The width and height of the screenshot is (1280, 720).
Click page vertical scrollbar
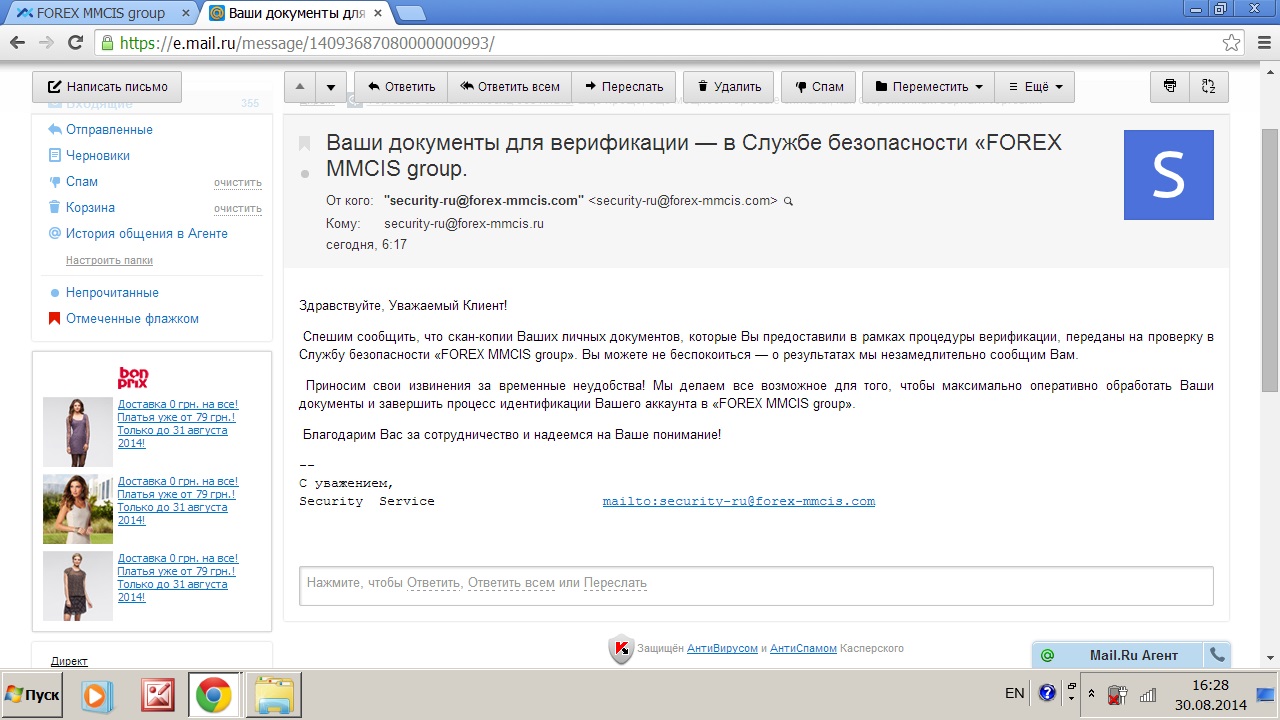point(1270,260)
